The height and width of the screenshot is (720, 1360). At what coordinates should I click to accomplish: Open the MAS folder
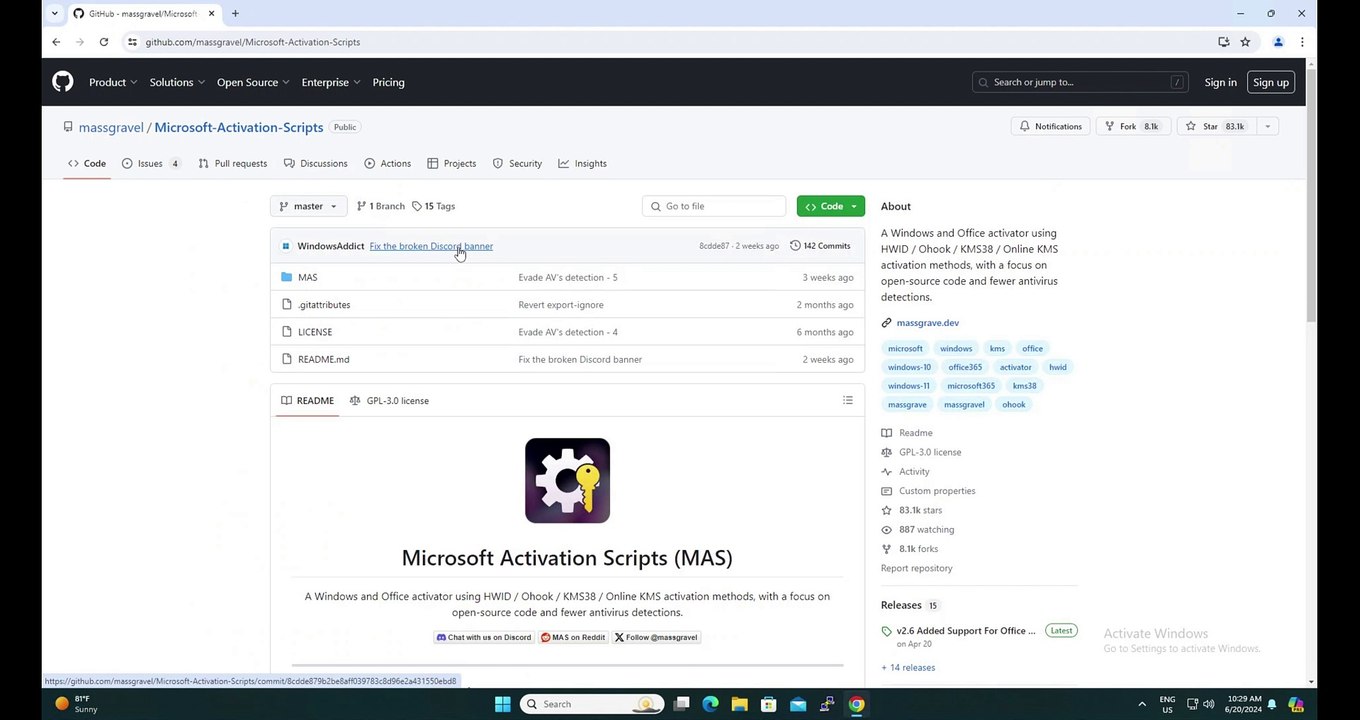pyautogui.click(x=307, y=277)
